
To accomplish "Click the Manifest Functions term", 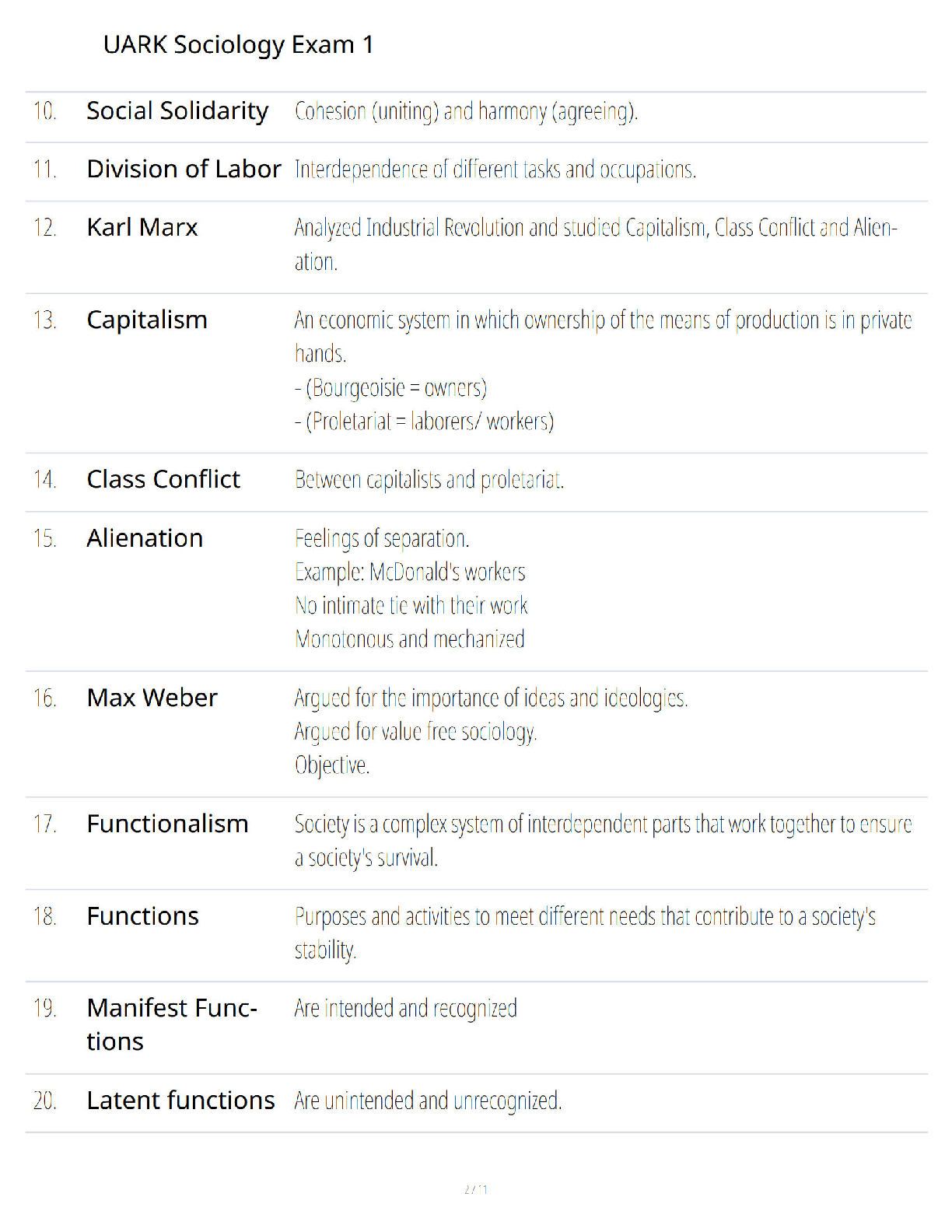I will pos(172,1024).
